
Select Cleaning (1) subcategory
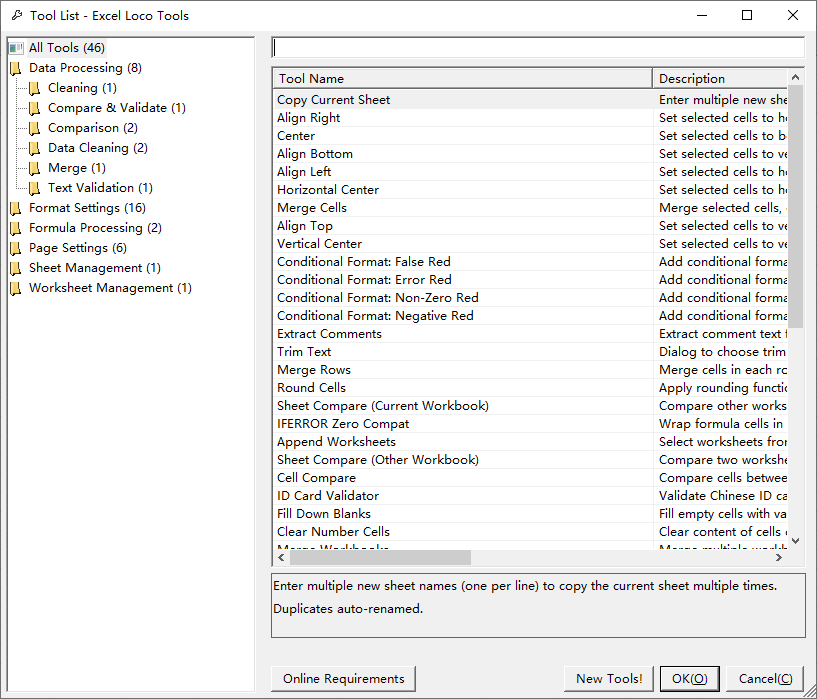82,88
